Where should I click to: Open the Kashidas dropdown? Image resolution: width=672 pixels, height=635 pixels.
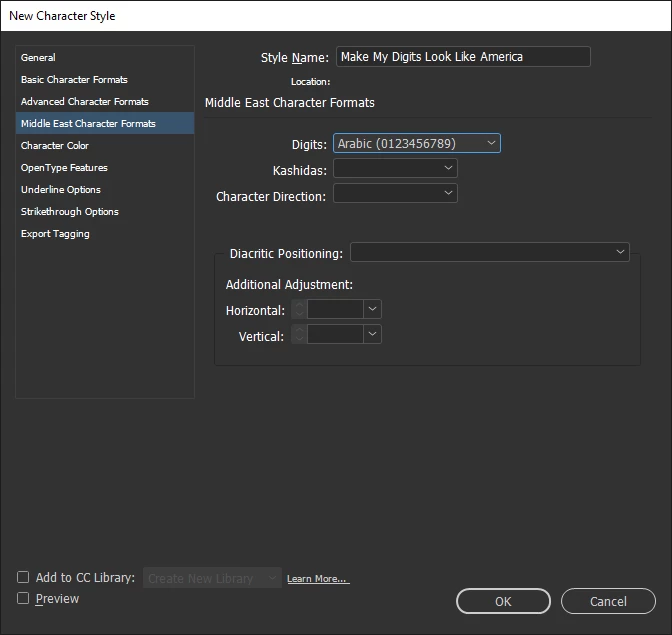click(395, 168)
